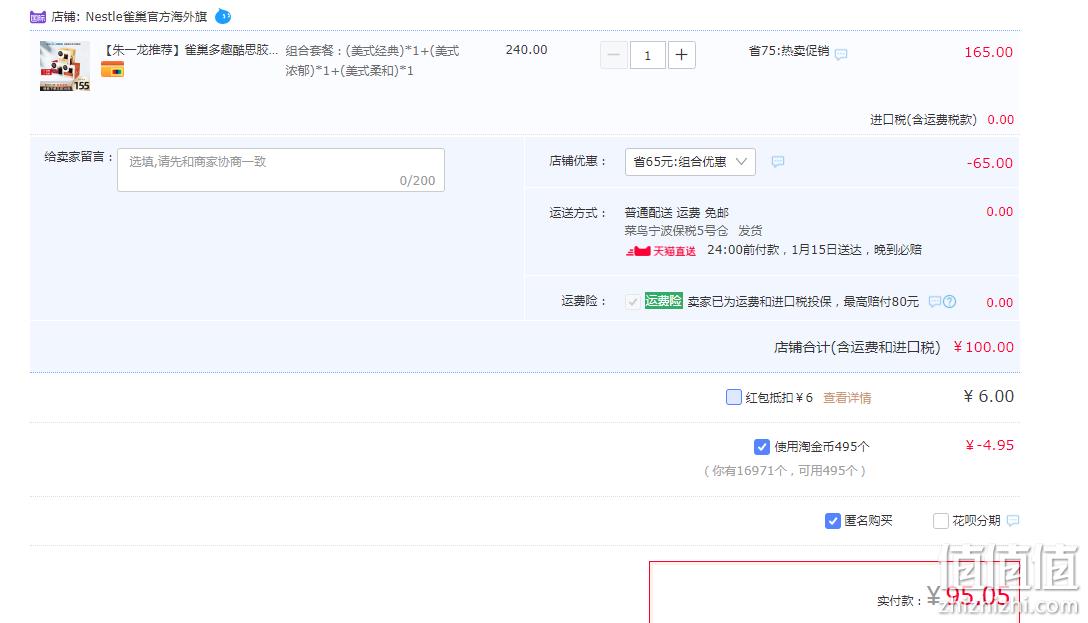
Task: Click the item subtotal 165.00
Action: [x=989, y=52]
